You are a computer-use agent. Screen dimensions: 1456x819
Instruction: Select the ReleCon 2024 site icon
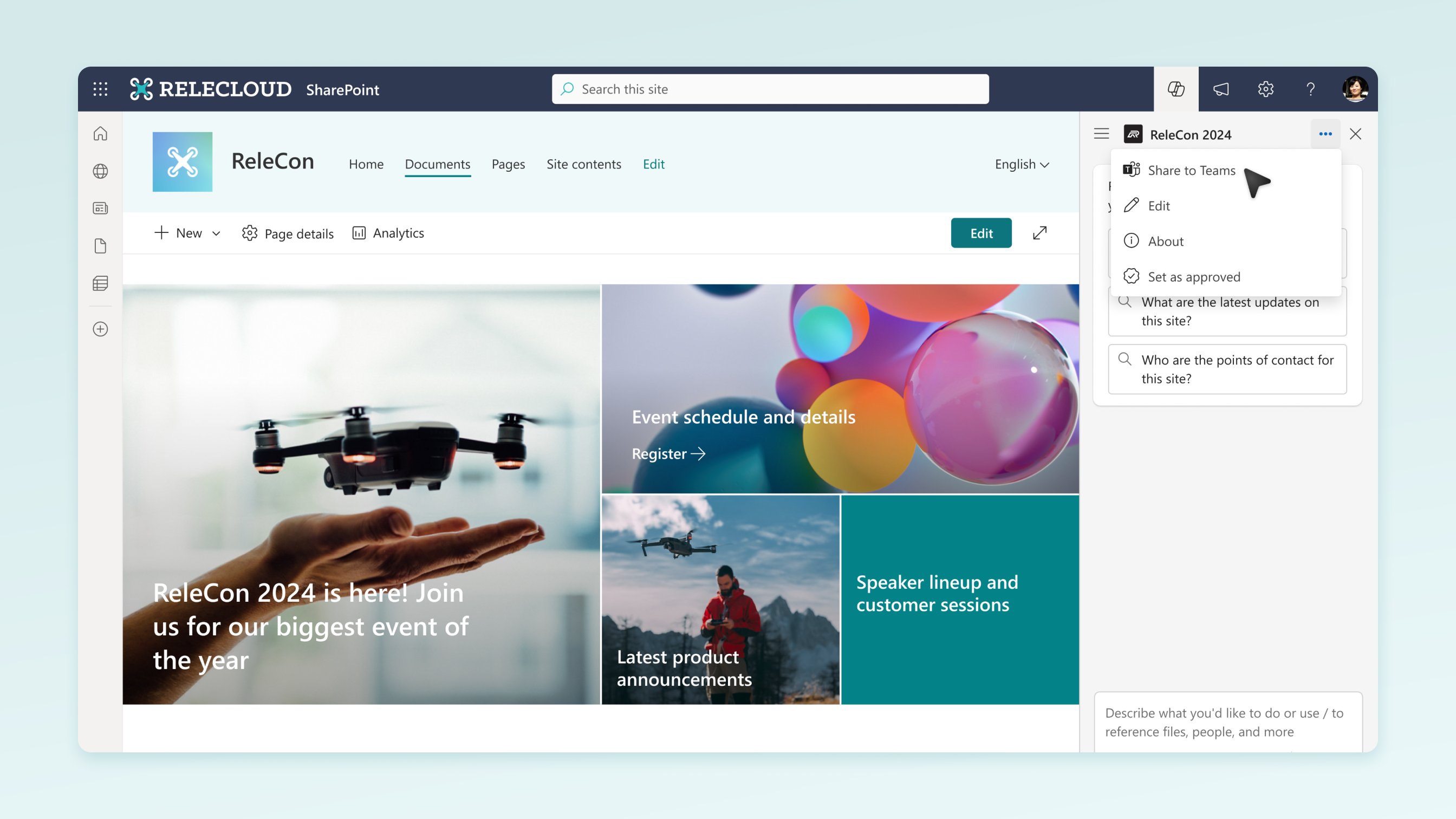1133,134
